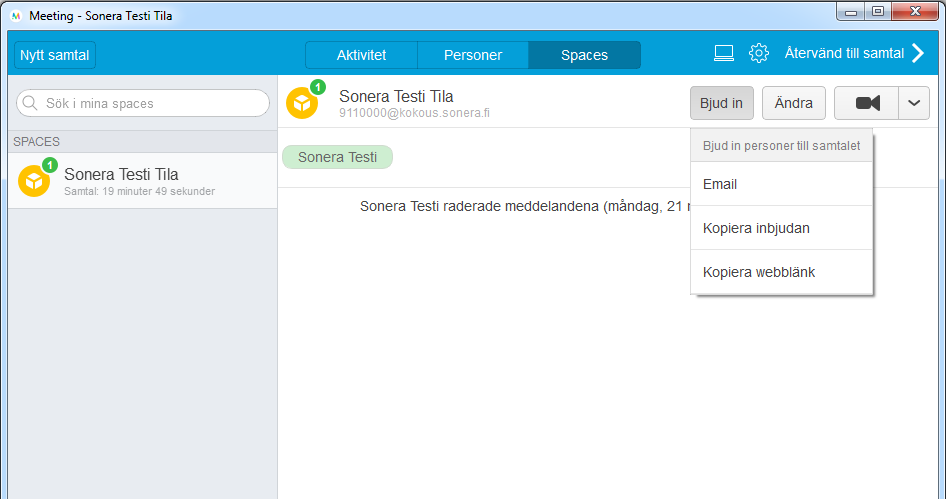Select the Spaces tab

pyautogui.click(x=585, y=55)
